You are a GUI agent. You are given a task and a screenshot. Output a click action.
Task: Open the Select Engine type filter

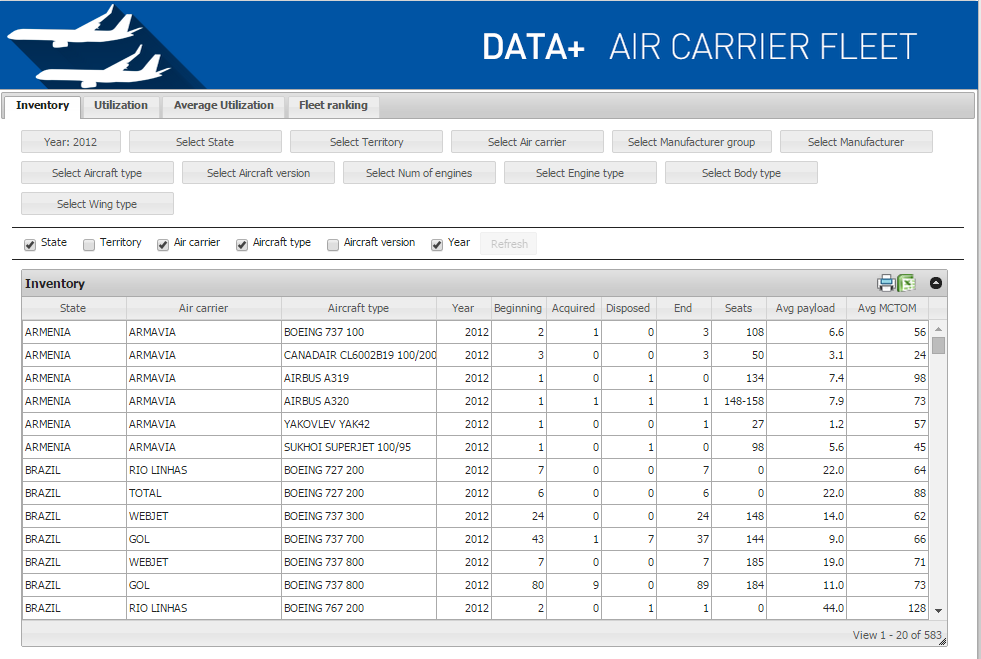click(x=581, y=173)
